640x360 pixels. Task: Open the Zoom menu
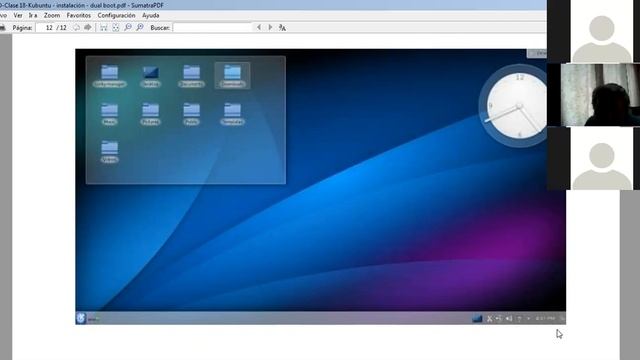(x=52, y=15)
